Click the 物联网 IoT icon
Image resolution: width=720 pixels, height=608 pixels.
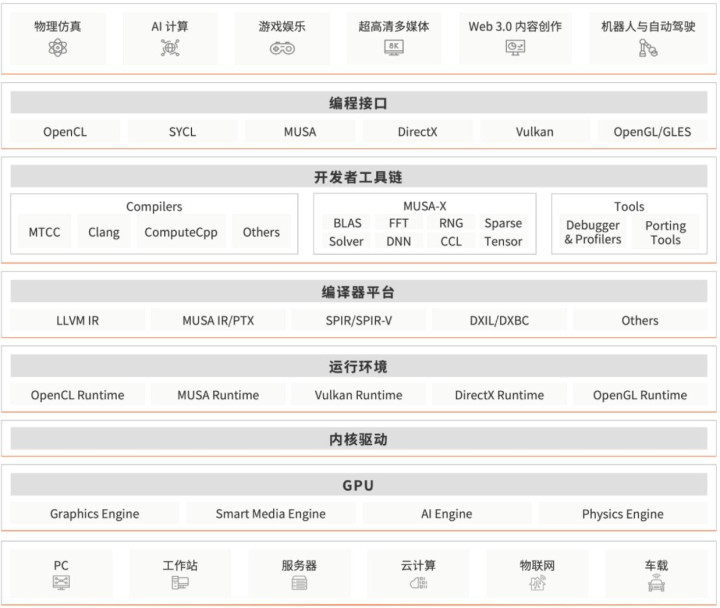coord(537,583)
